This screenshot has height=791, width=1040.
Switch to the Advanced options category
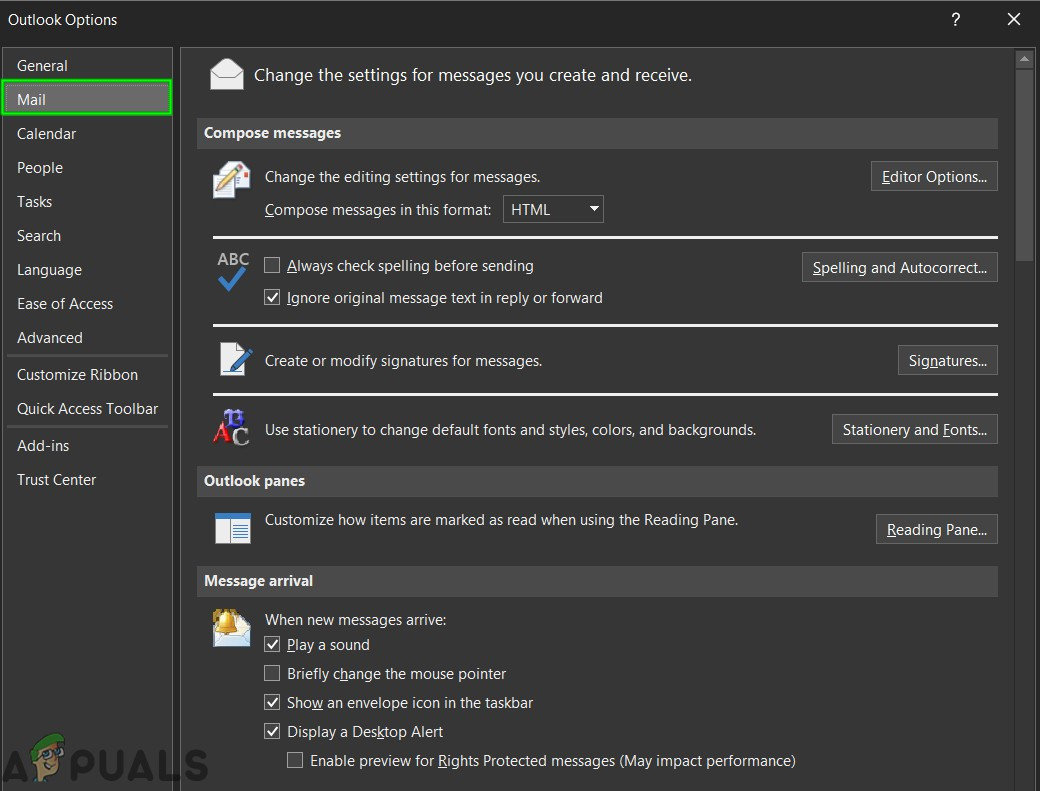tap(50, 338)
